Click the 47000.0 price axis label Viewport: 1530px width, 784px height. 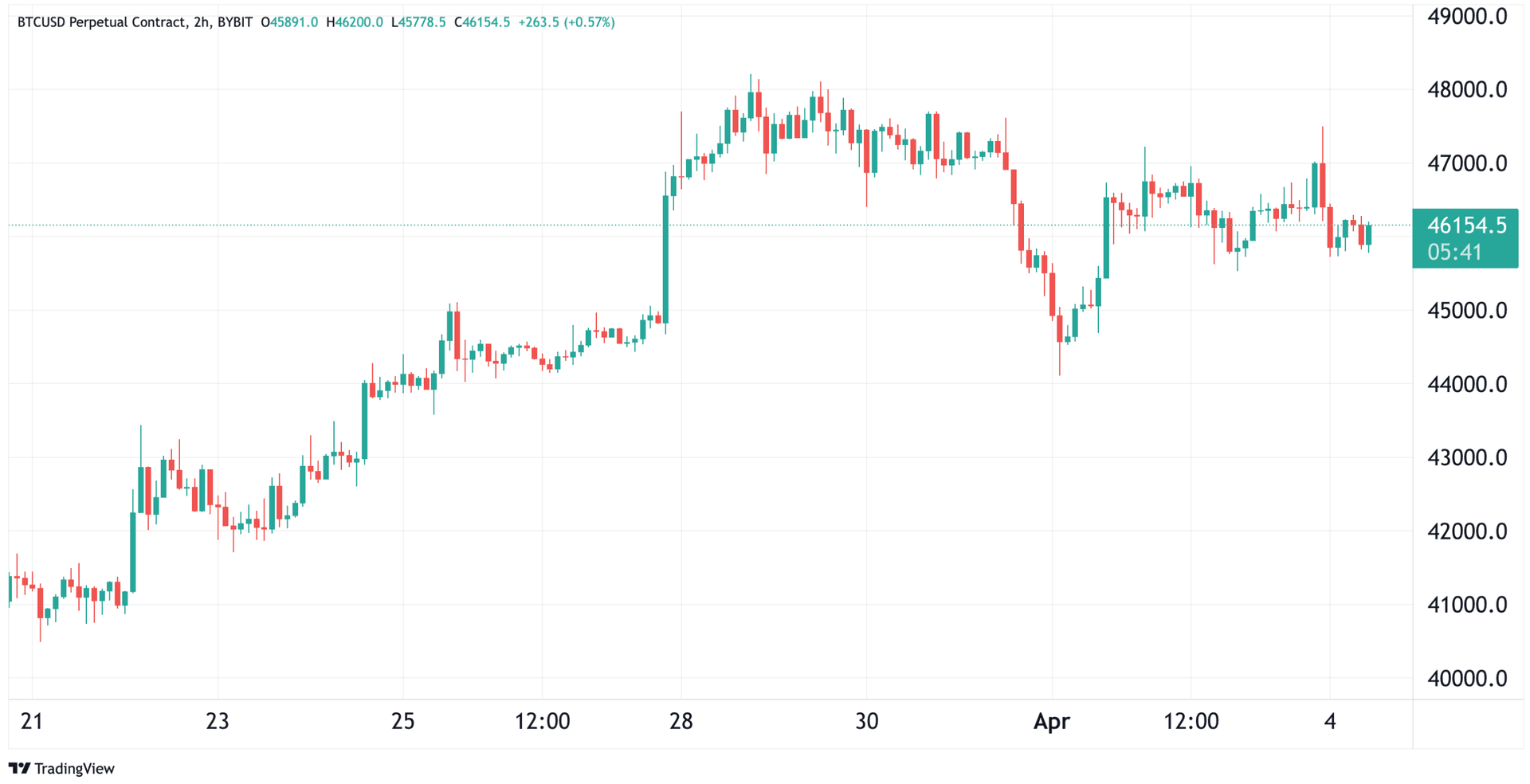point(1467,163)
